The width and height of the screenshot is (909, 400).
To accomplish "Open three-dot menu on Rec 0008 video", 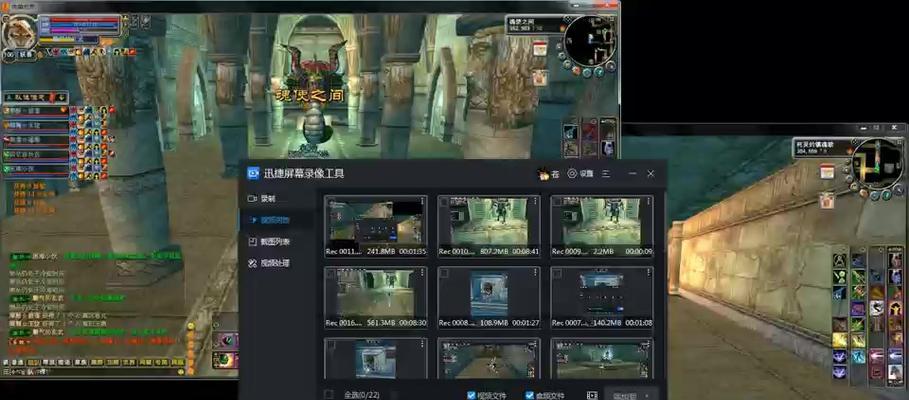I will tap(535, 272).
